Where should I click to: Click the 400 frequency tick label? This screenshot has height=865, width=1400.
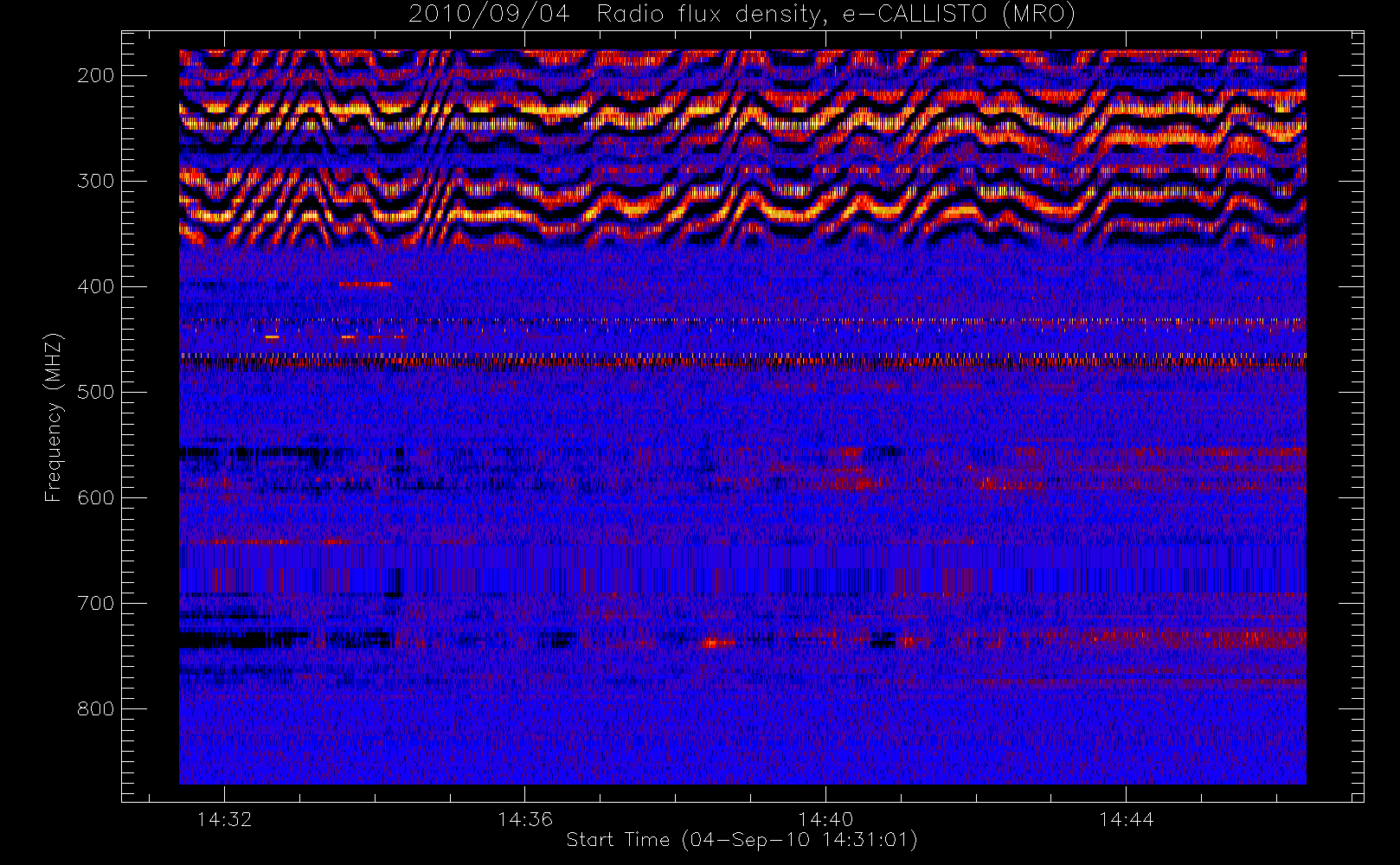pyautogui.click(x=95, y=286)
